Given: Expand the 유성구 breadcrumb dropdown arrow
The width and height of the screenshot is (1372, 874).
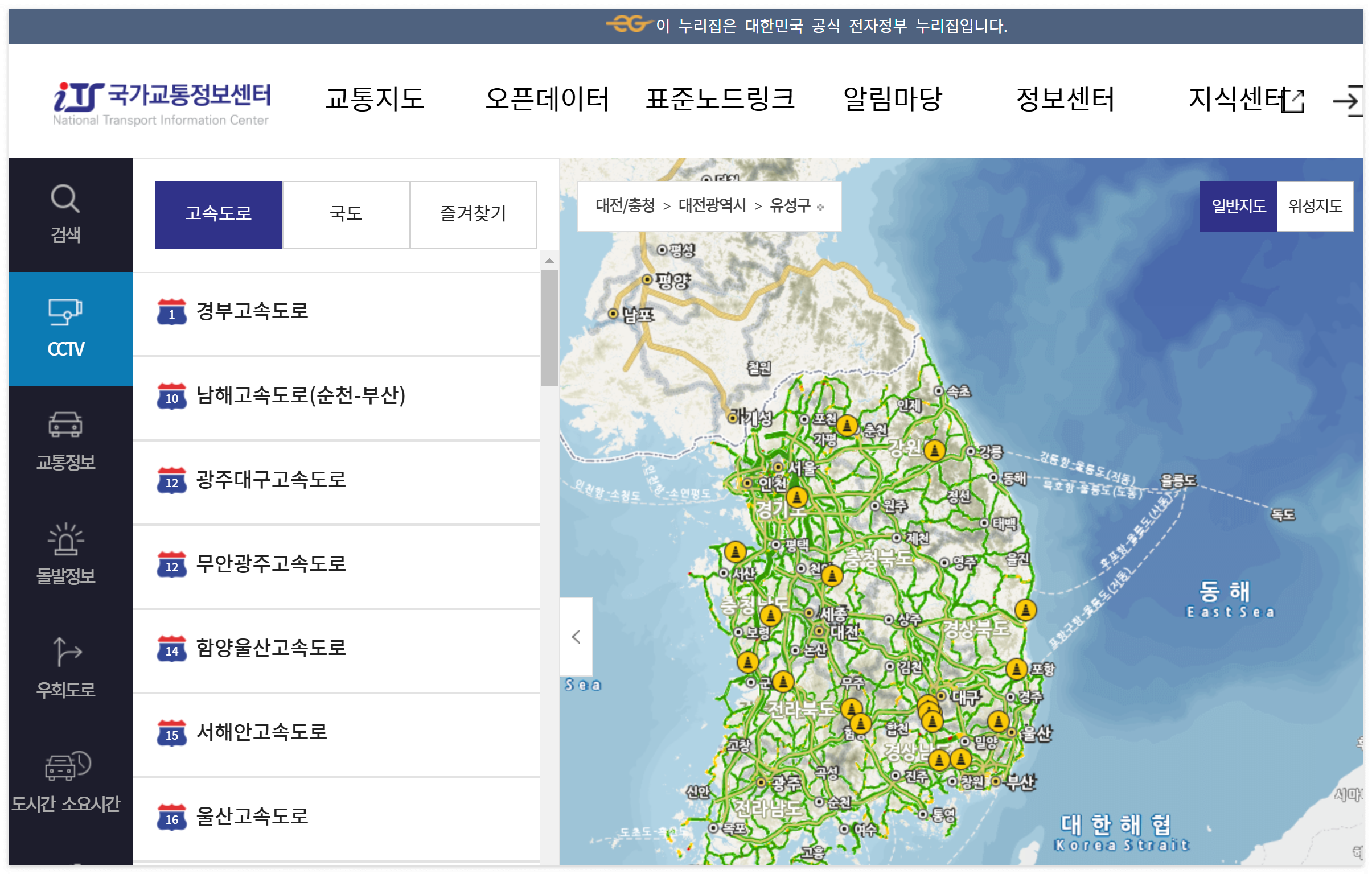Looking at the screenshot, I should tap(819, 208).
